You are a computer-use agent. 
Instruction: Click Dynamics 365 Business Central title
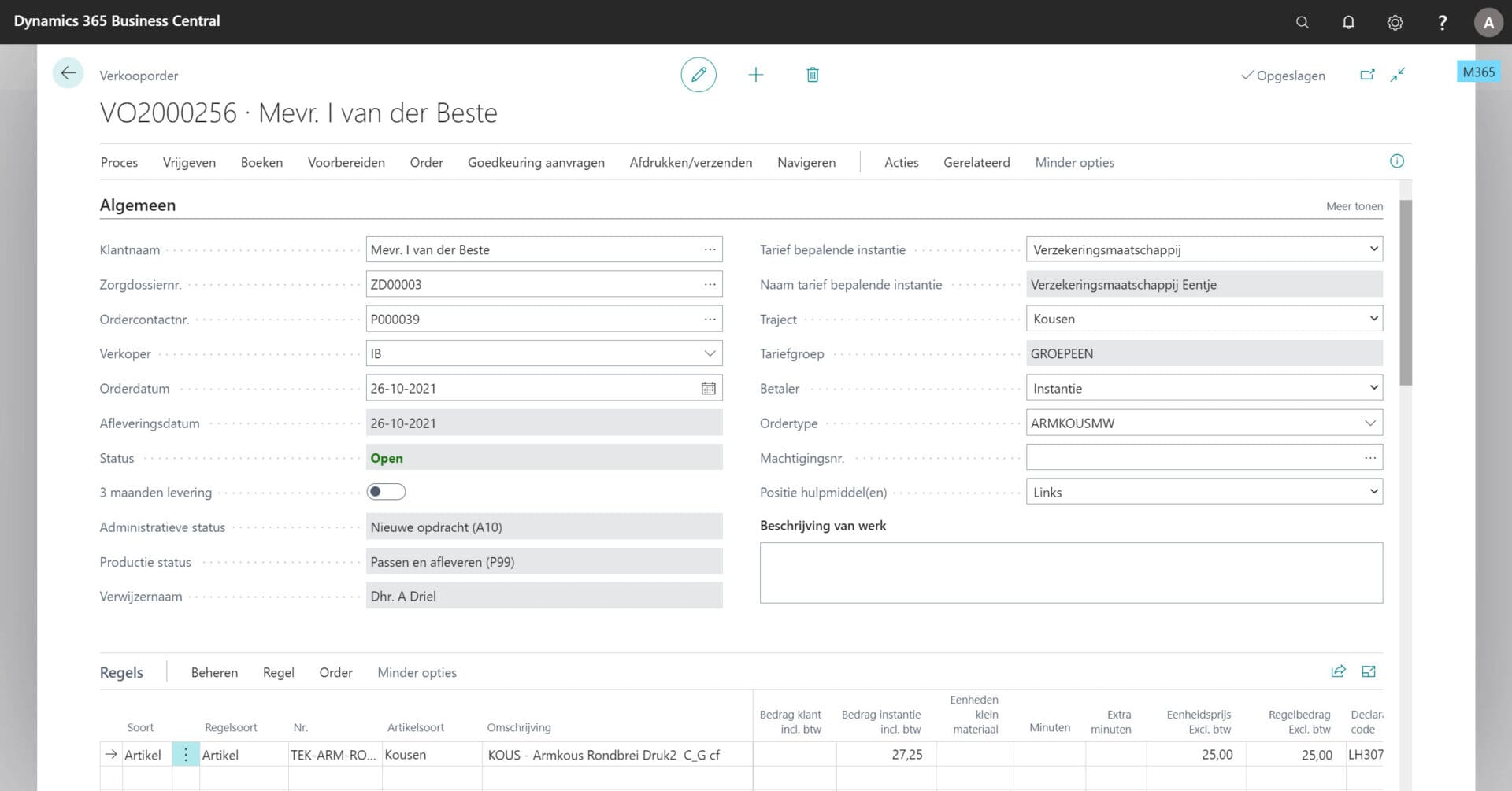point(117,21)
